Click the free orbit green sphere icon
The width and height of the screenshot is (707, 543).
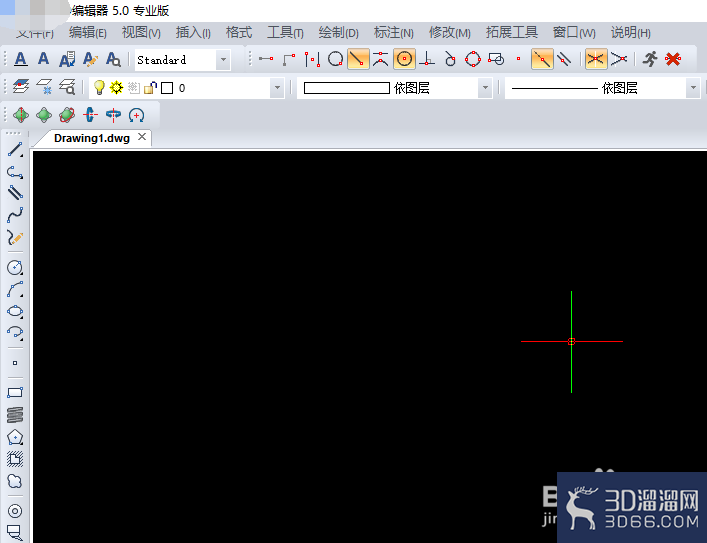pos(44,115)
